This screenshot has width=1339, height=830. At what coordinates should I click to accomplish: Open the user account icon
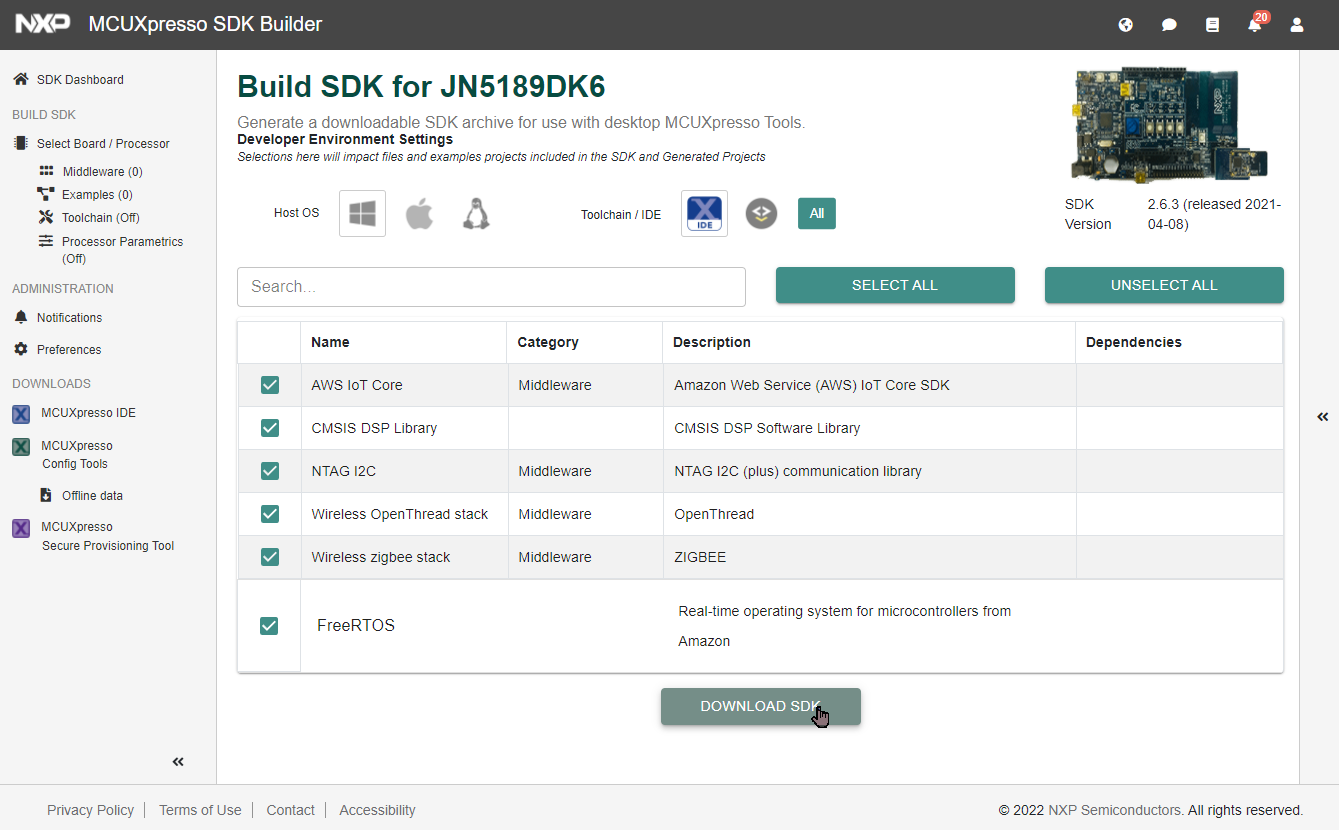[x=1297, y=25]
